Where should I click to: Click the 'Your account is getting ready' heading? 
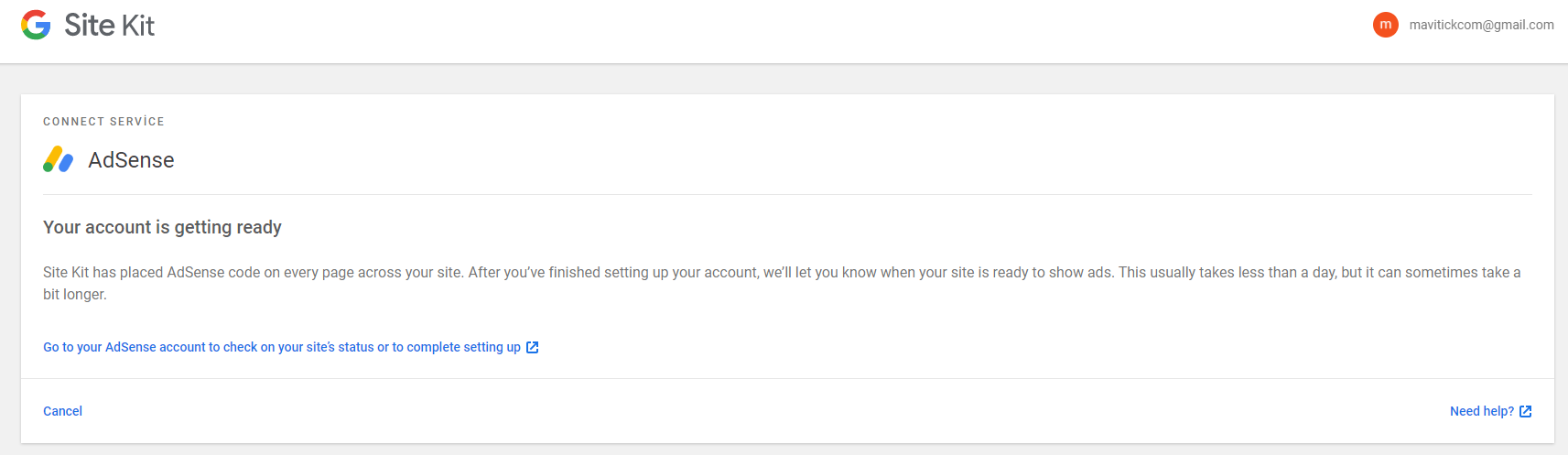point(162,227)
